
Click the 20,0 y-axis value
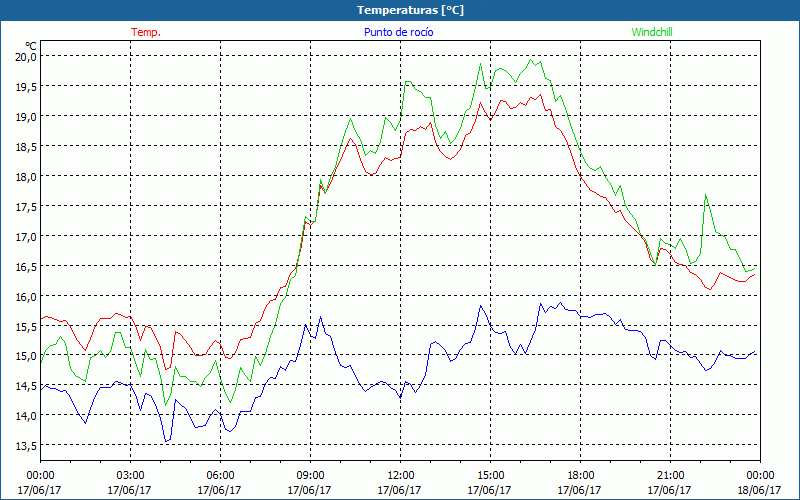pos(26,57)
